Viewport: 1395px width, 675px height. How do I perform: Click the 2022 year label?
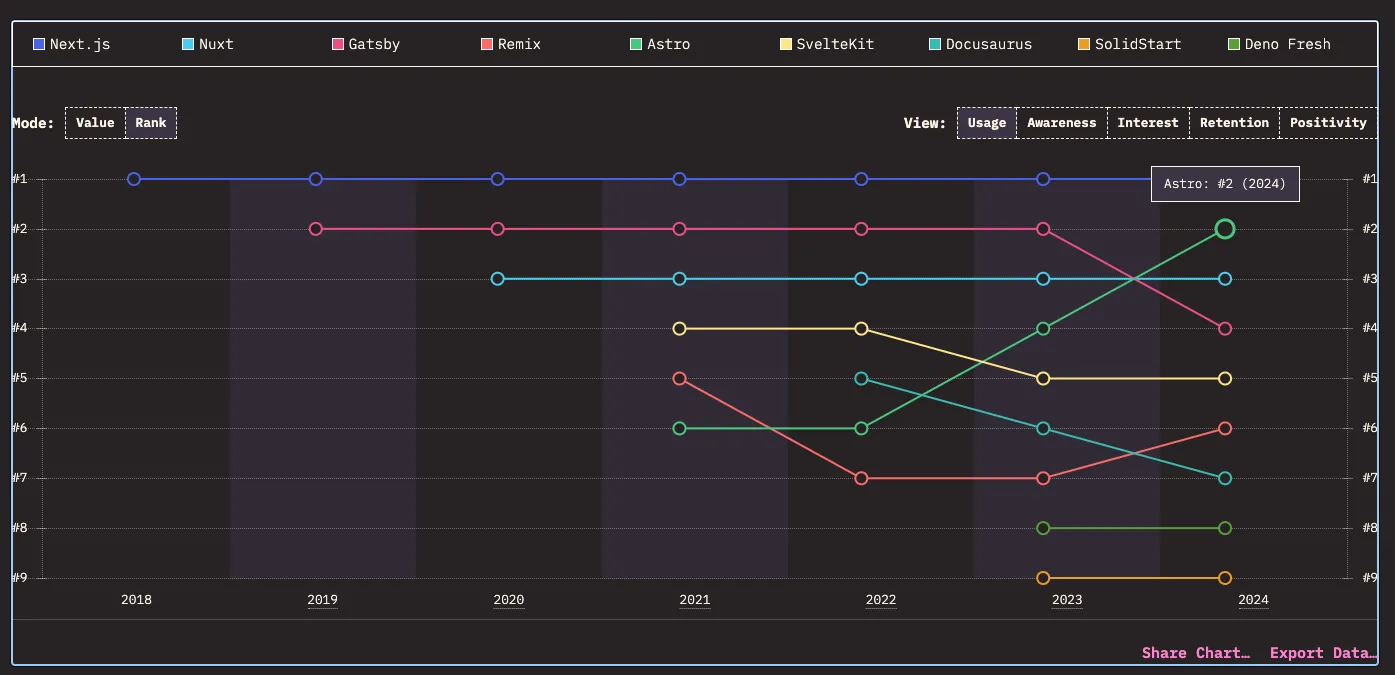tap(880, 600)
